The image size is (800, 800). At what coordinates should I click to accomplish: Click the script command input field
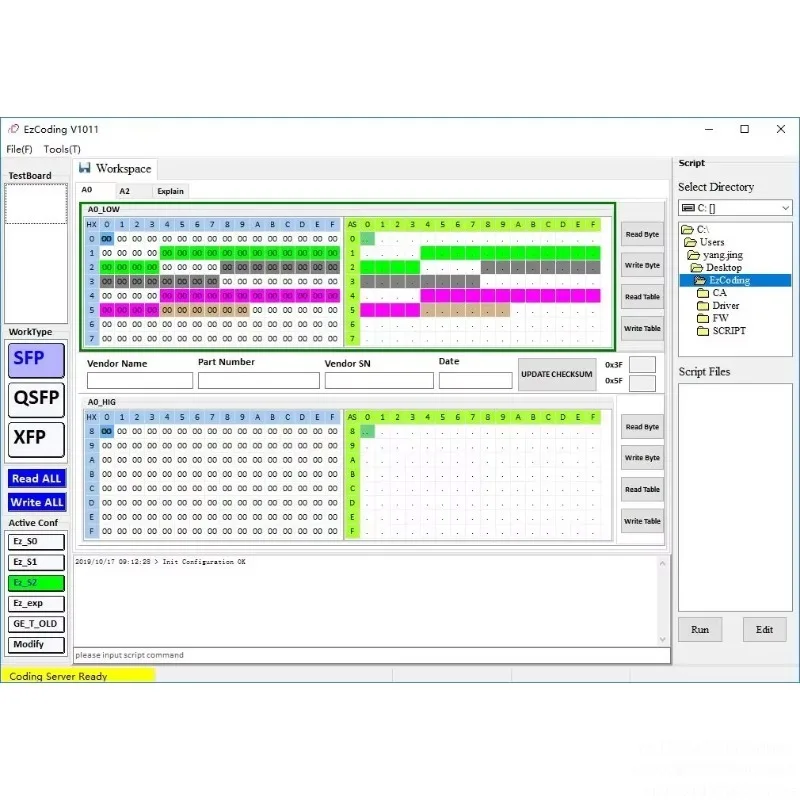click(372, 655)
